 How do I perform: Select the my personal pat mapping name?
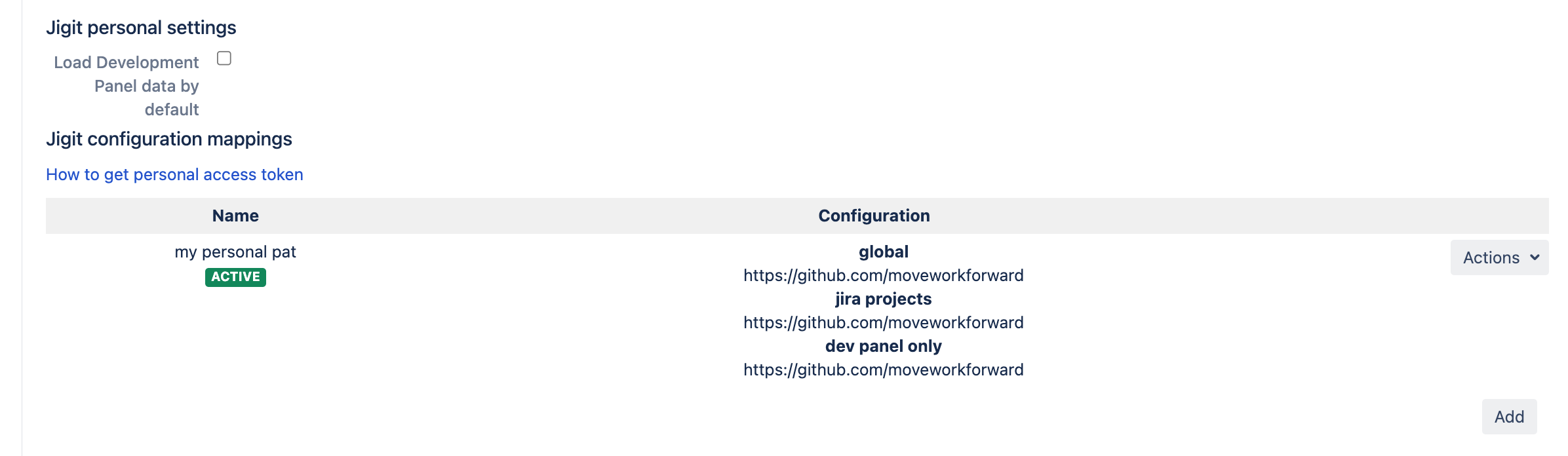coord(235,252)
